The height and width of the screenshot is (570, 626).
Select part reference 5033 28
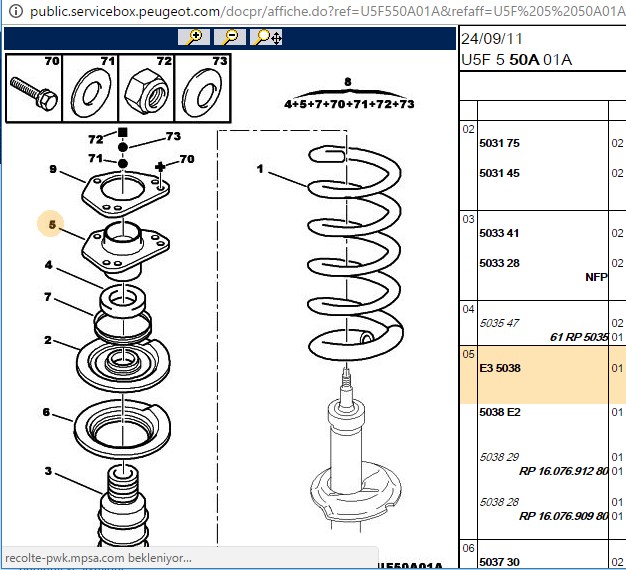tap(499, 263)
